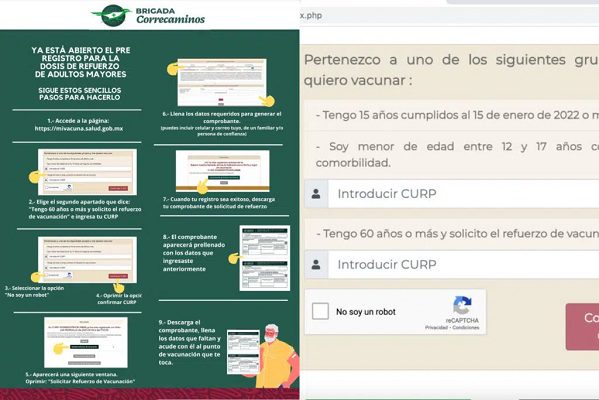Click step 9 "Descarga el comprobante" text
Viewport: 599px width, 400px height.
coord(189,342)
